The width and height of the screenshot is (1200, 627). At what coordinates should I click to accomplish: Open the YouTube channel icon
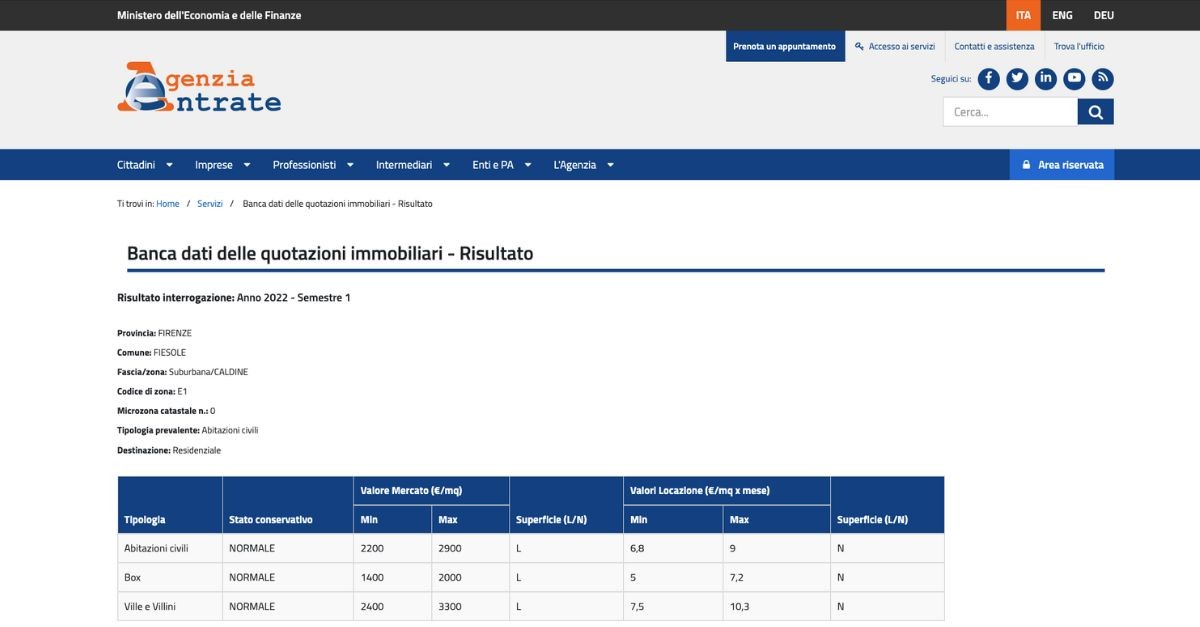1074,79
